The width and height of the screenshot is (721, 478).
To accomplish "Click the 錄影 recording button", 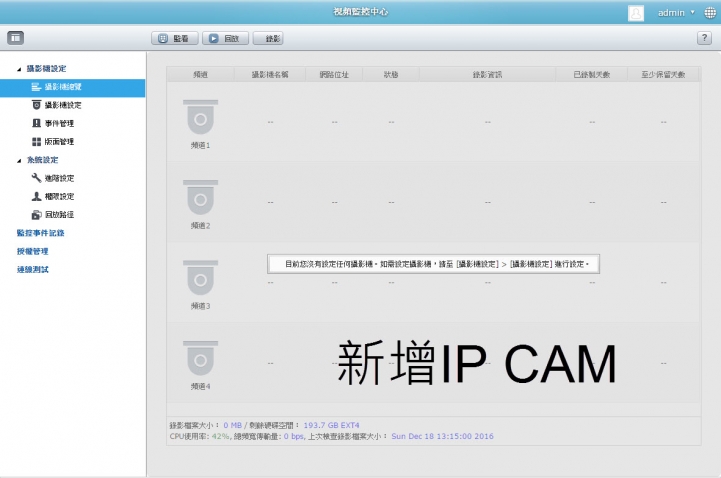I will [x=268, y=39].
